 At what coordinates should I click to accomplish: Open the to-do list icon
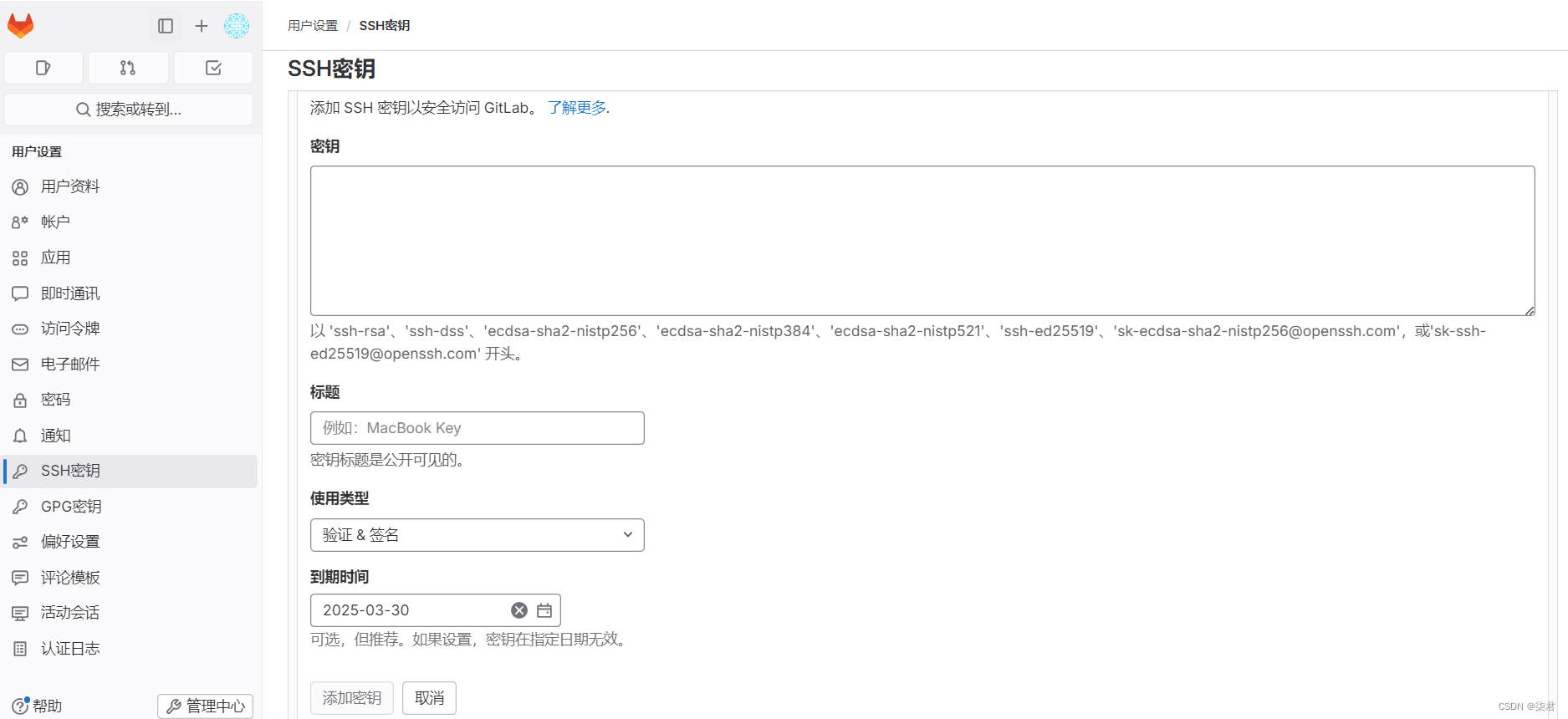tap(213, 68)
